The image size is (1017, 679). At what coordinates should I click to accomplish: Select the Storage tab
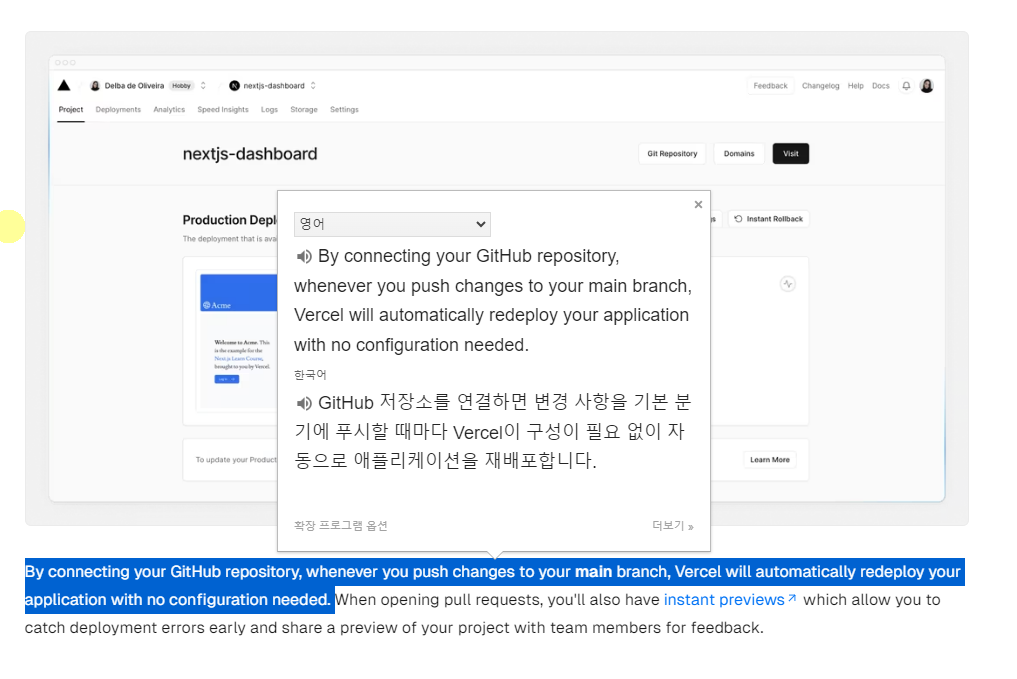coord(304,110)
